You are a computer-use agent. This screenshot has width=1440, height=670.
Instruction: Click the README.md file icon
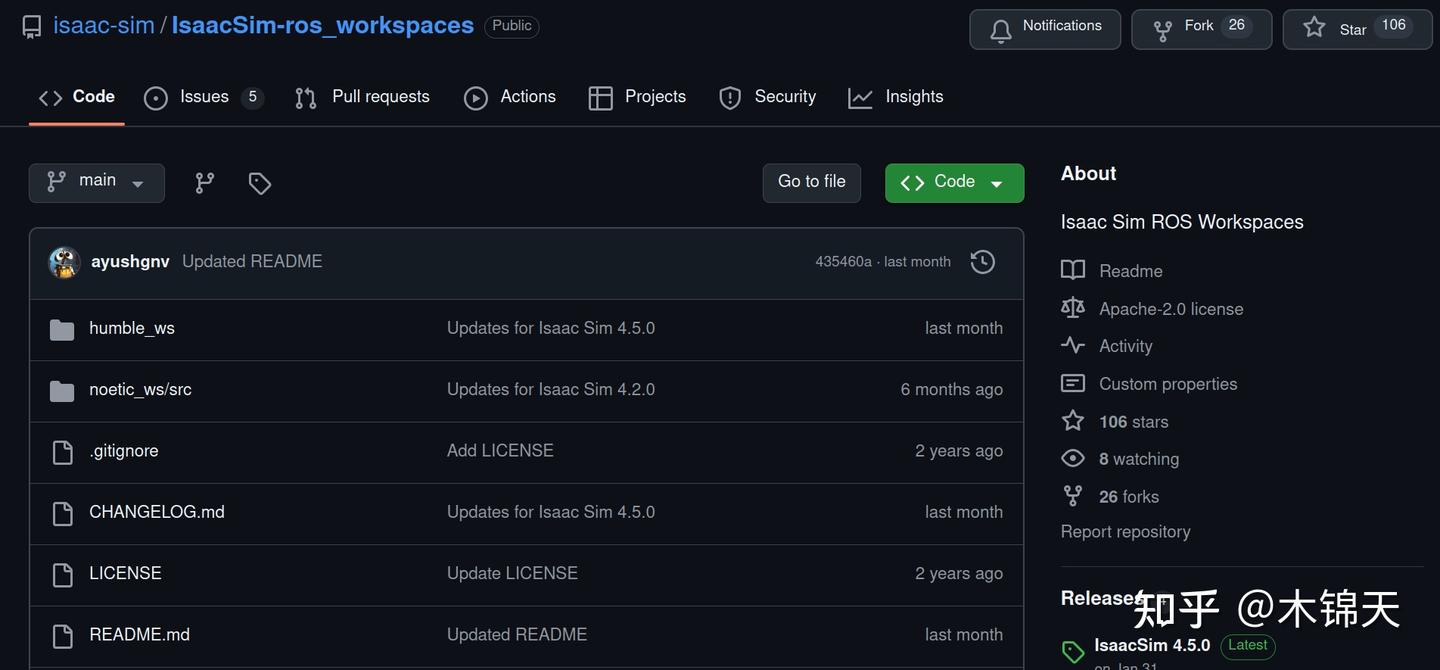click(x=62, y=635)
